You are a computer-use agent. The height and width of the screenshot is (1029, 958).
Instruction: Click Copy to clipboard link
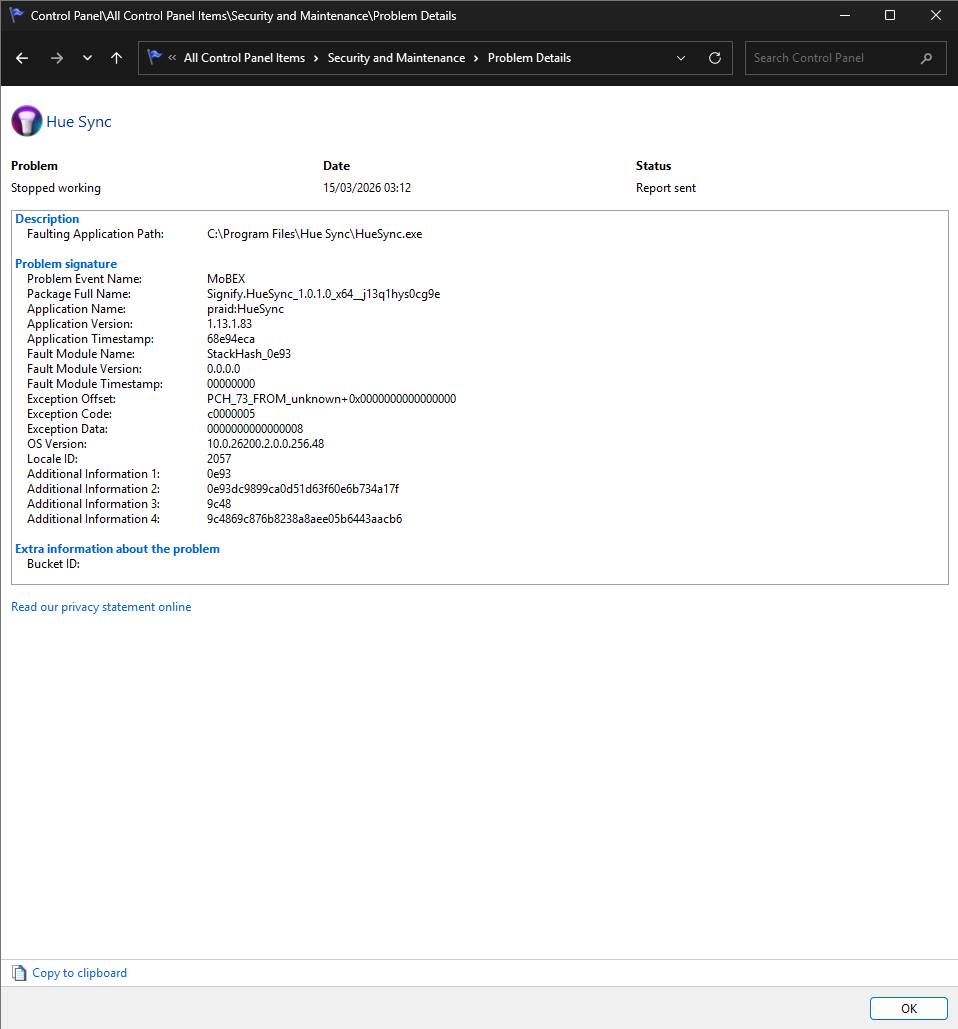click(79, 973)
